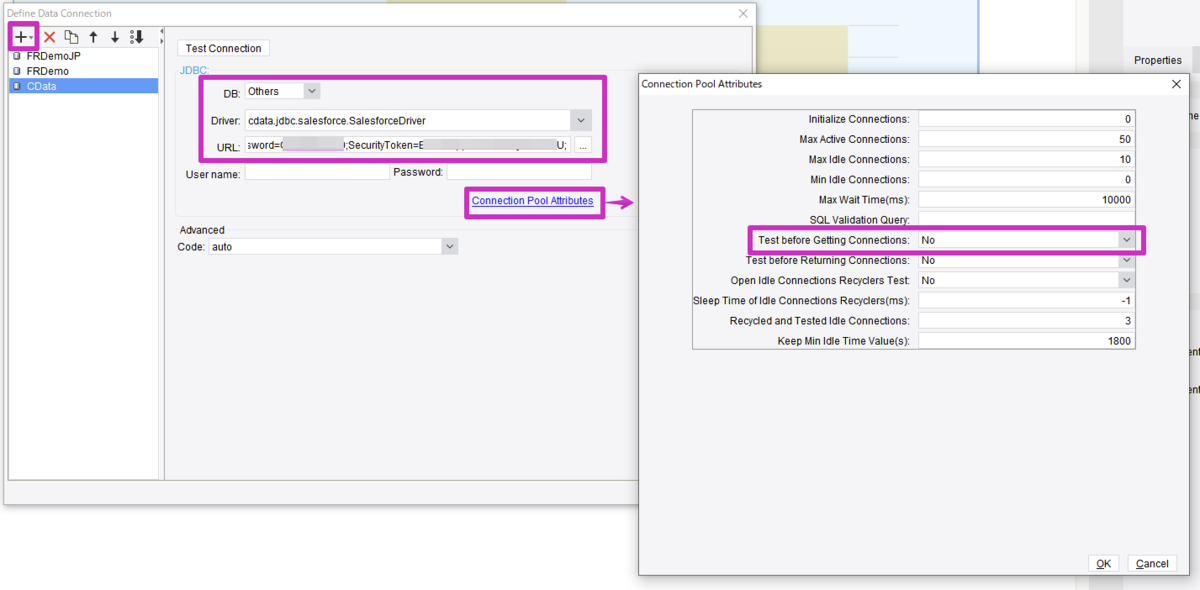Expand the Driver dropdown list
This screenshot has height=590, width=1200.
pyautogui.click(x=581, y=120)
